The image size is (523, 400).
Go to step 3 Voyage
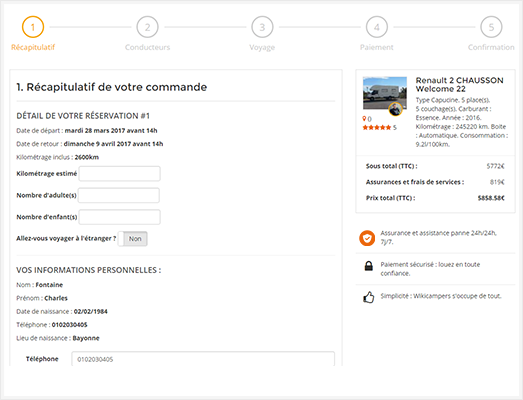(262, 27)
